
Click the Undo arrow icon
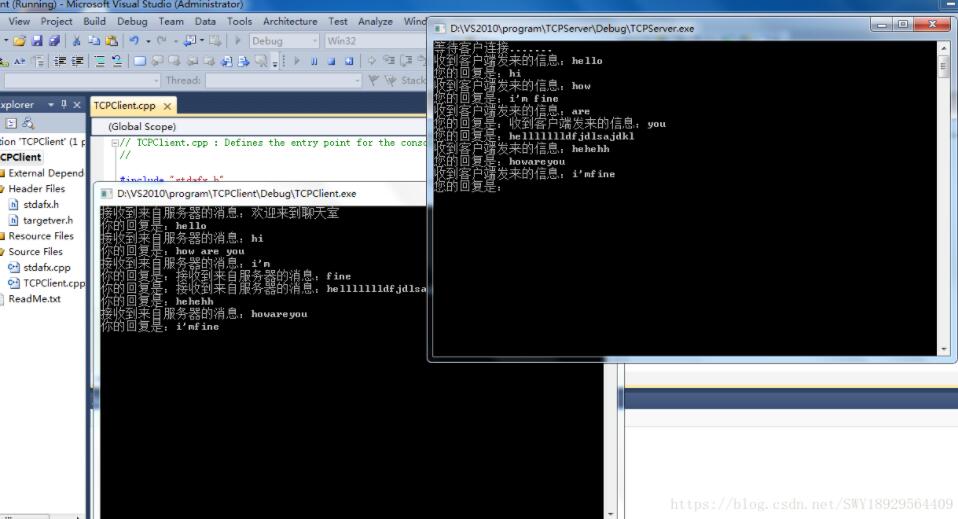pyautogui.click(x=134, y=41)
